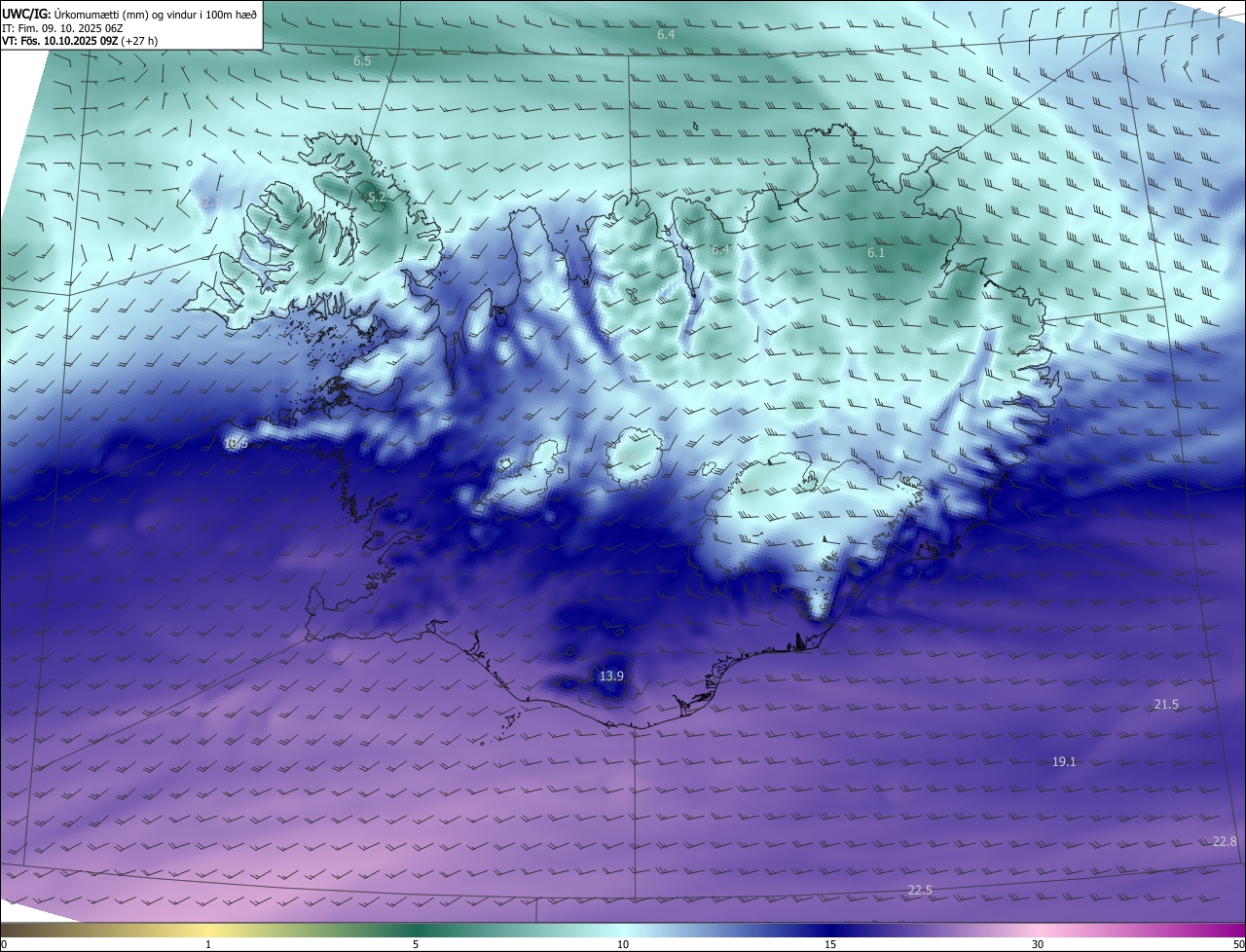Image resolution: width=1246 pixels, height=952 pixels.
Task: Click the color bar label "50"
Action: pyautogui.click(x=1237, y=944)
